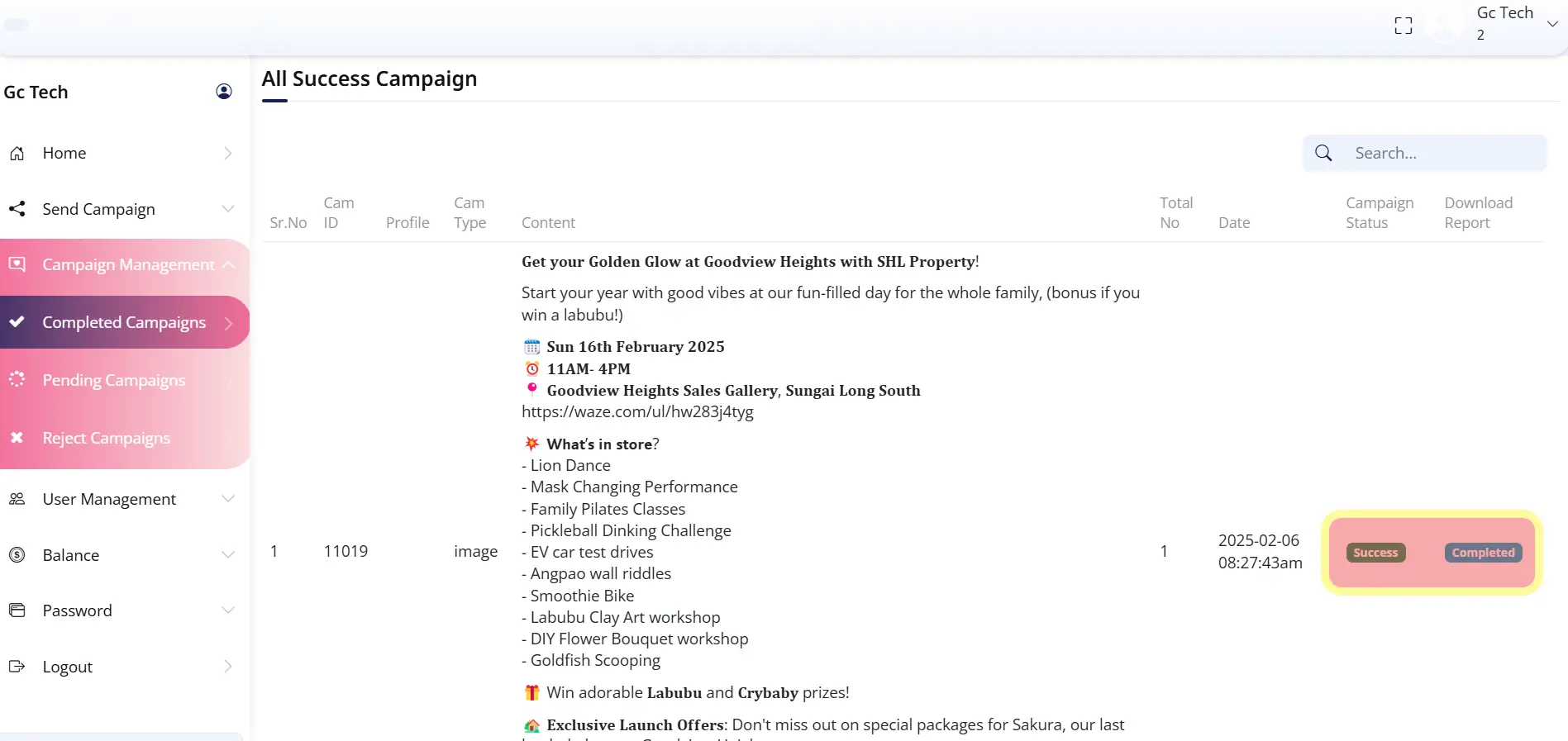Click the User Management people icon
The image size is (1568, 741).
[17, 499]
